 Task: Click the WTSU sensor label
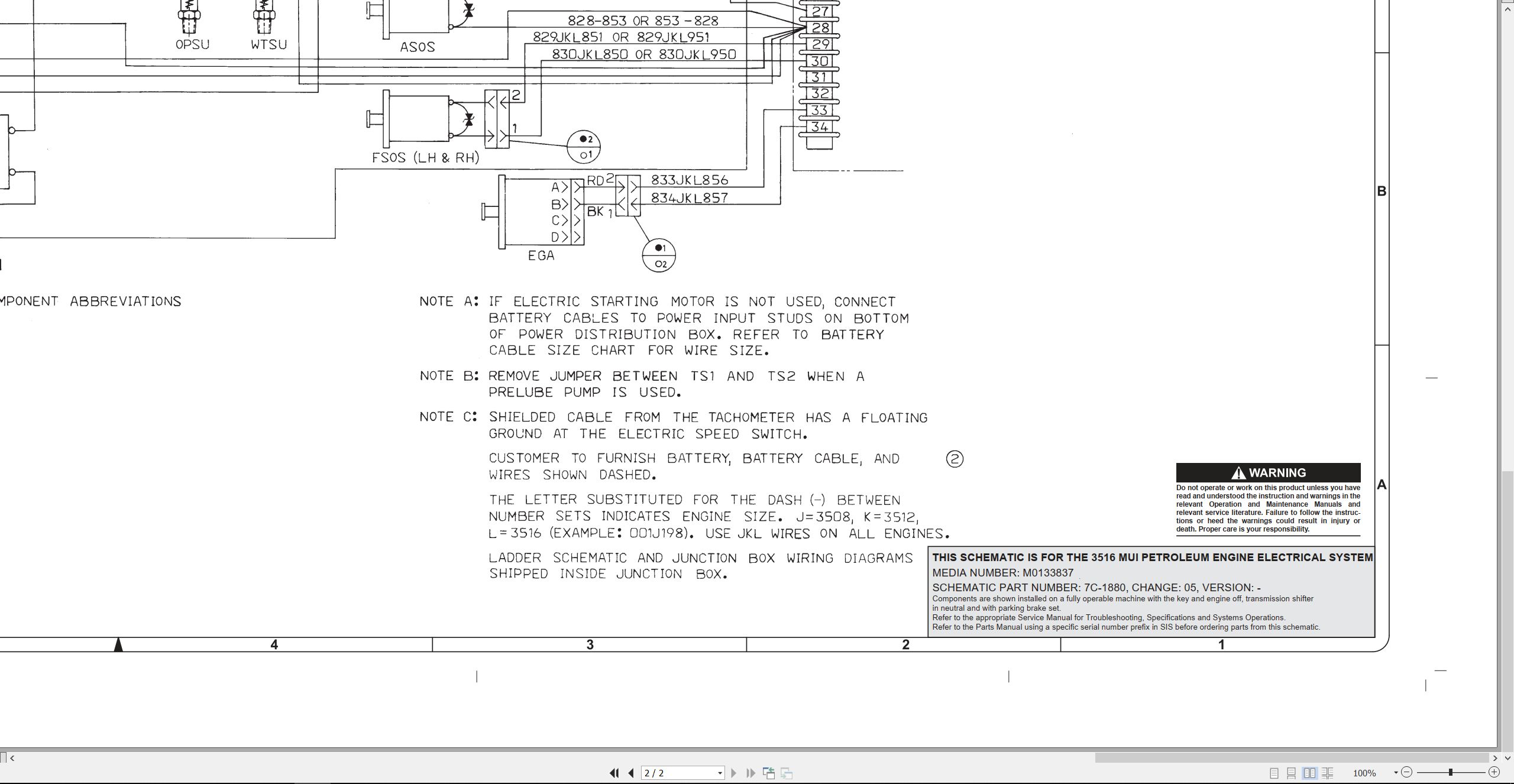(x=268, y=44)
